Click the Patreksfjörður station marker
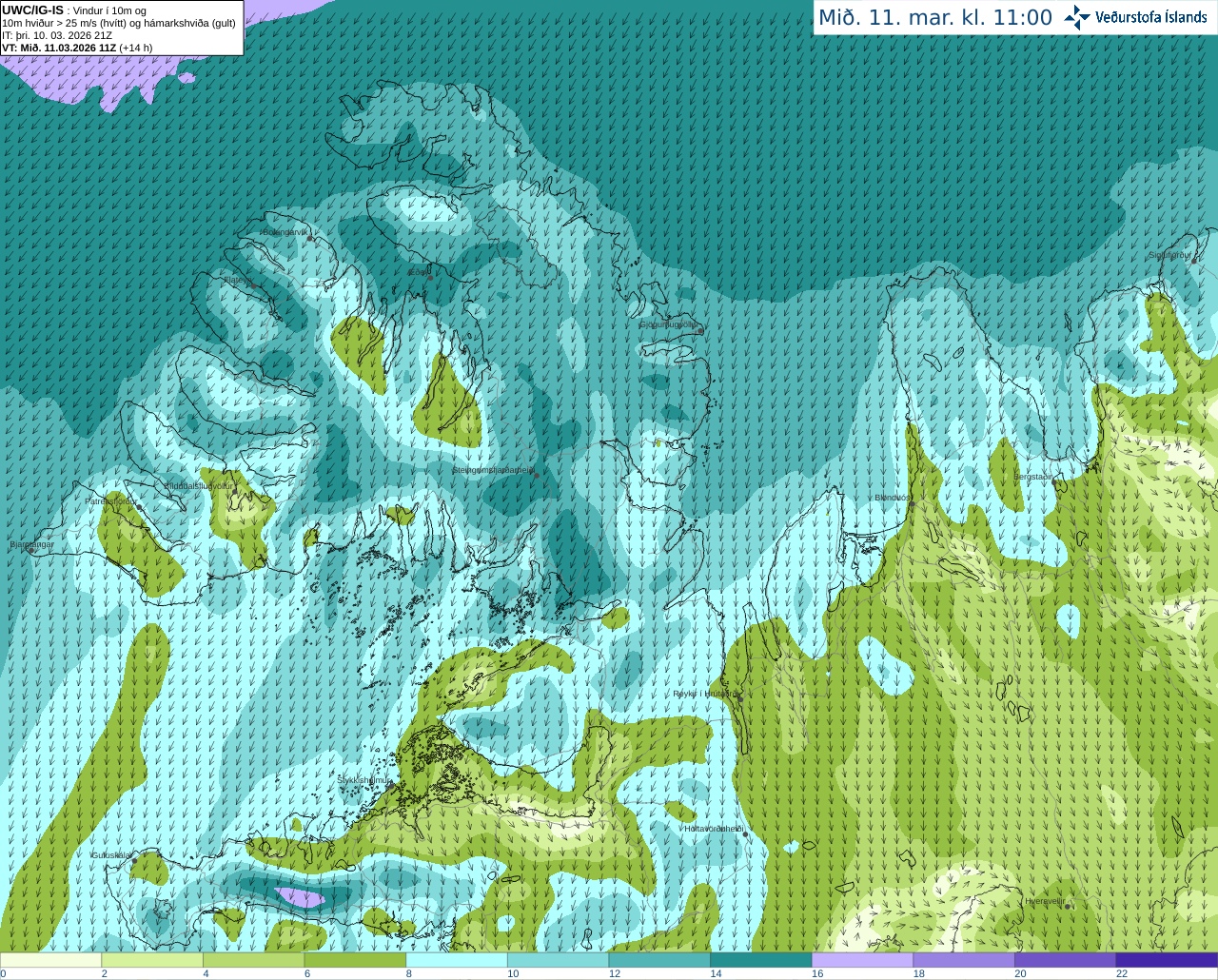The image size is (1218, 980). 140,507
